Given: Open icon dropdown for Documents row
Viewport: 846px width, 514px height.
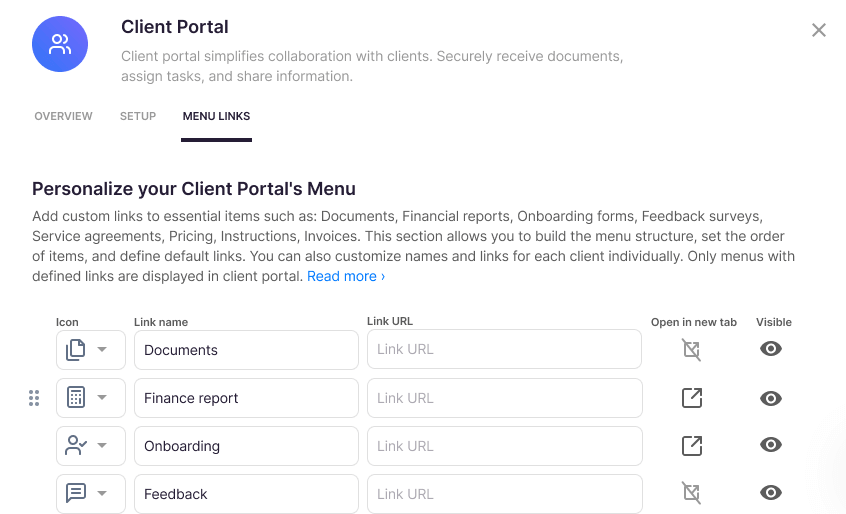Looking at the screenshot, I should pyautogui.click(x=90, y=350).
